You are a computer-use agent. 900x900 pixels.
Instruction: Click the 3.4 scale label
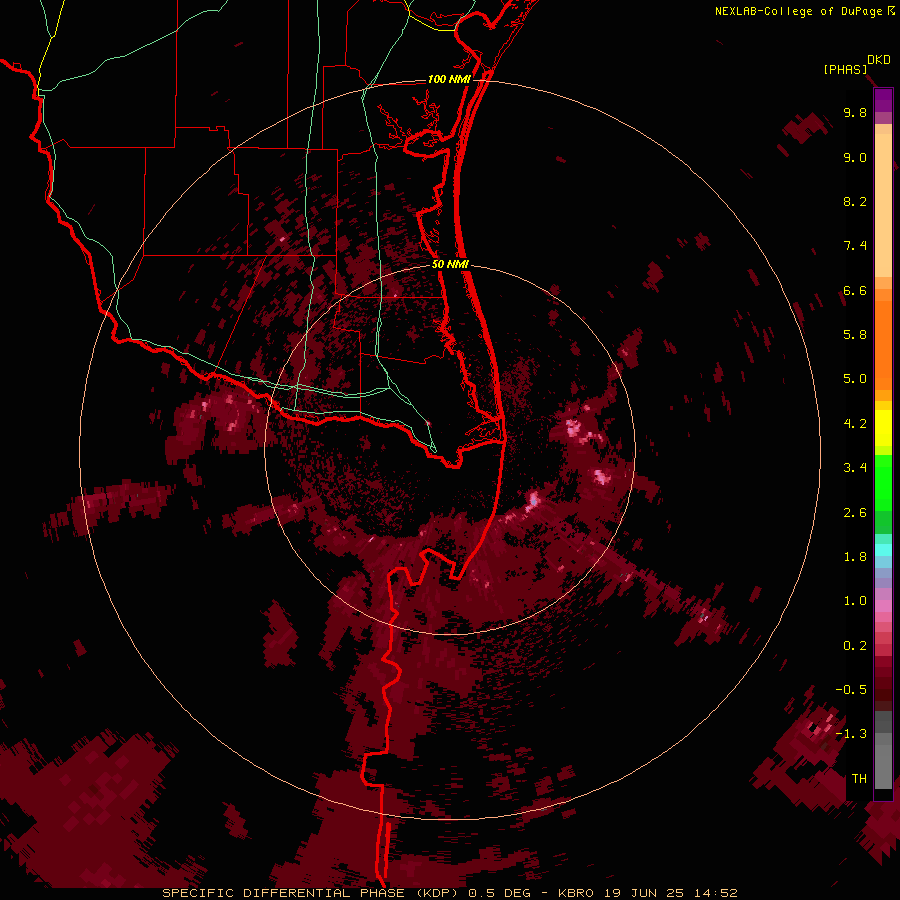(855, 468)
